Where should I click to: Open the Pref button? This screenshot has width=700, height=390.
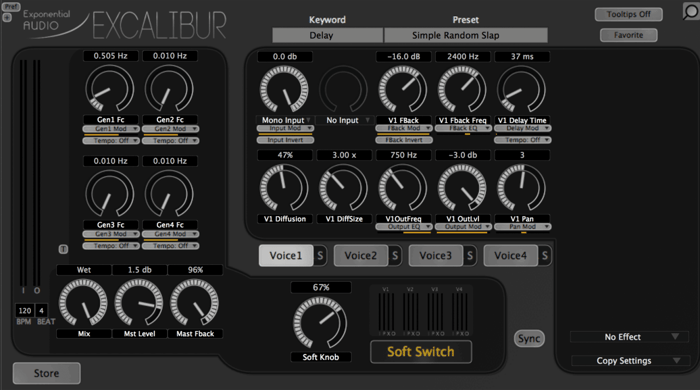(x=11, y=7)
